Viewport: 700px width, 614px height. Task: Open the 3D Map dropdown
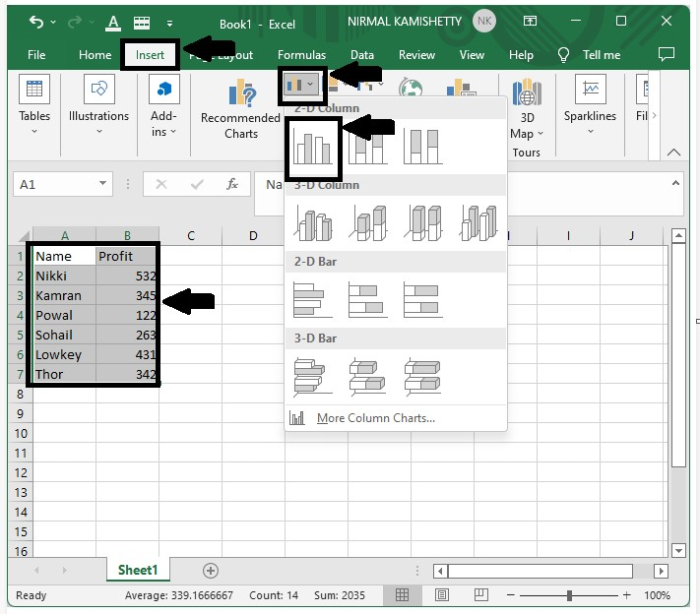[x=527, y=109]
